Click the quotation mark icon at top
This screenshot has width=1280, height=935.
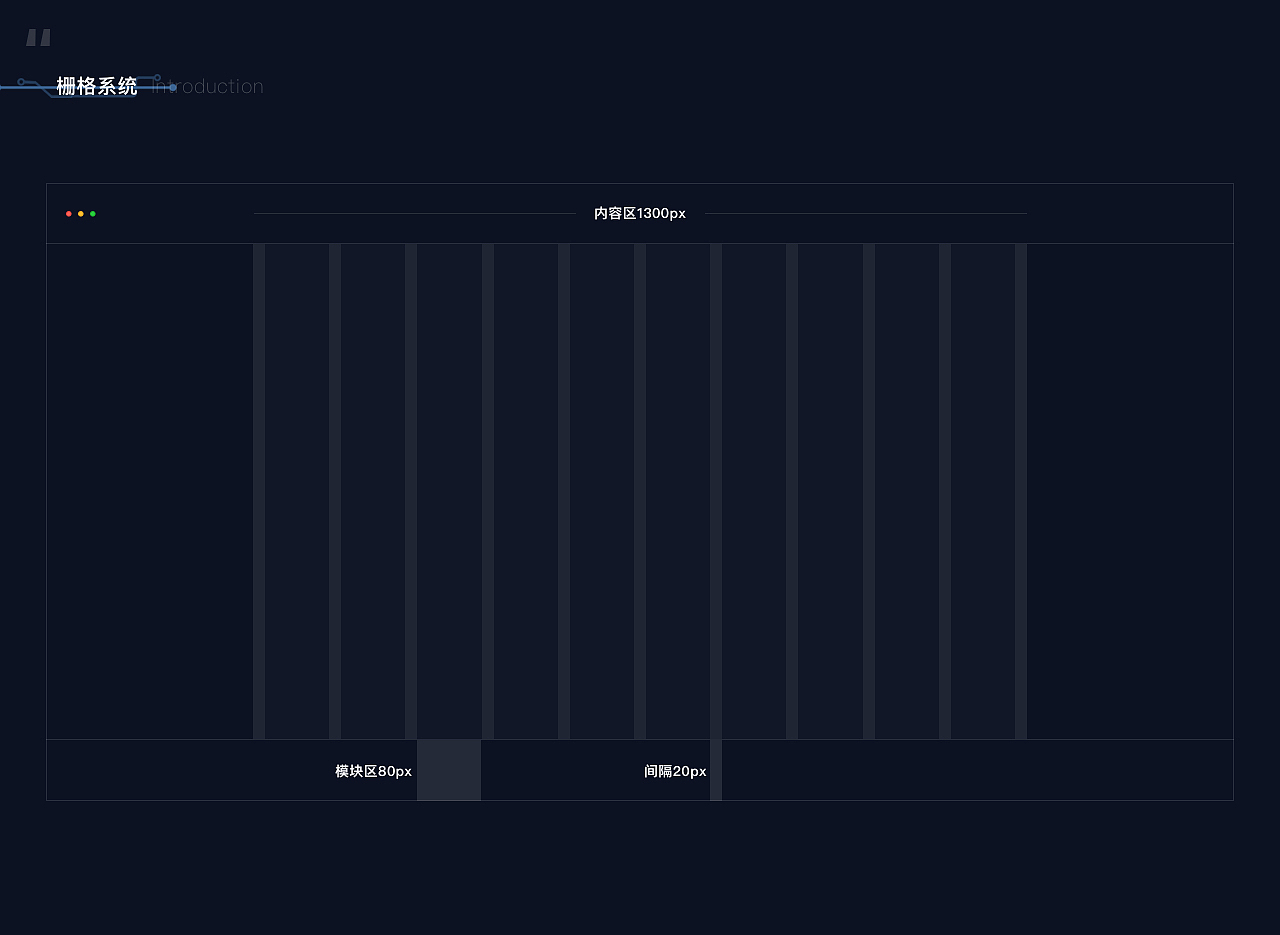pyautogui.click(x=38, y=38)
